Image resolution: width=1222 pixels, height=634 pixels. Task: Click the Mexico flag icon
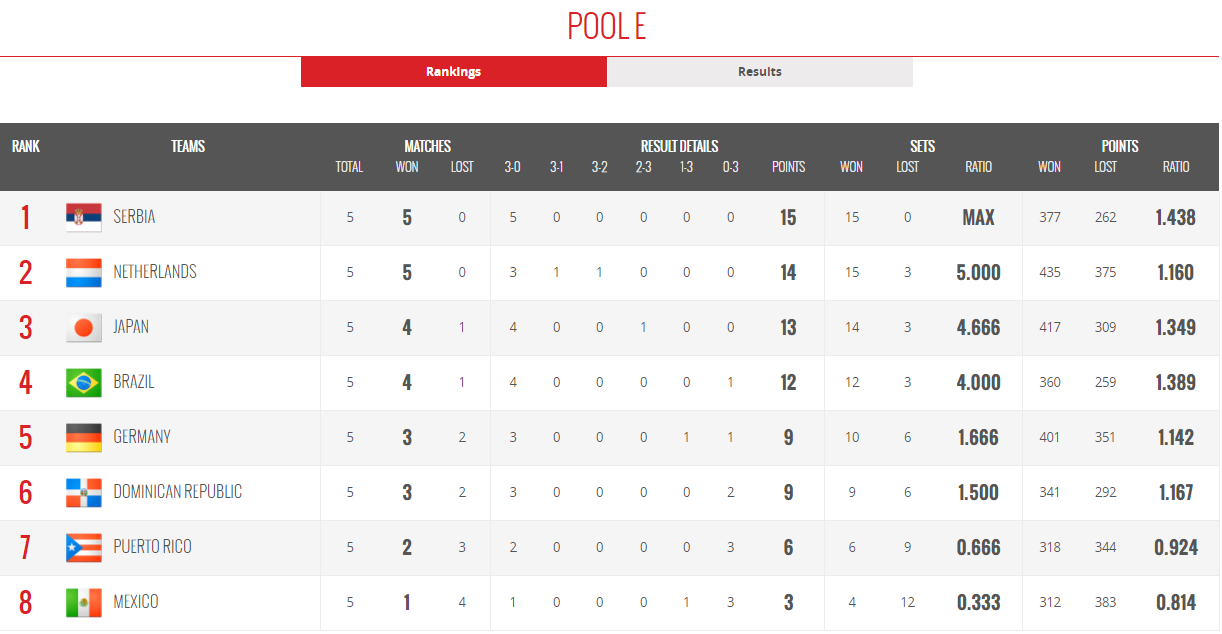(x=83, y=602)
